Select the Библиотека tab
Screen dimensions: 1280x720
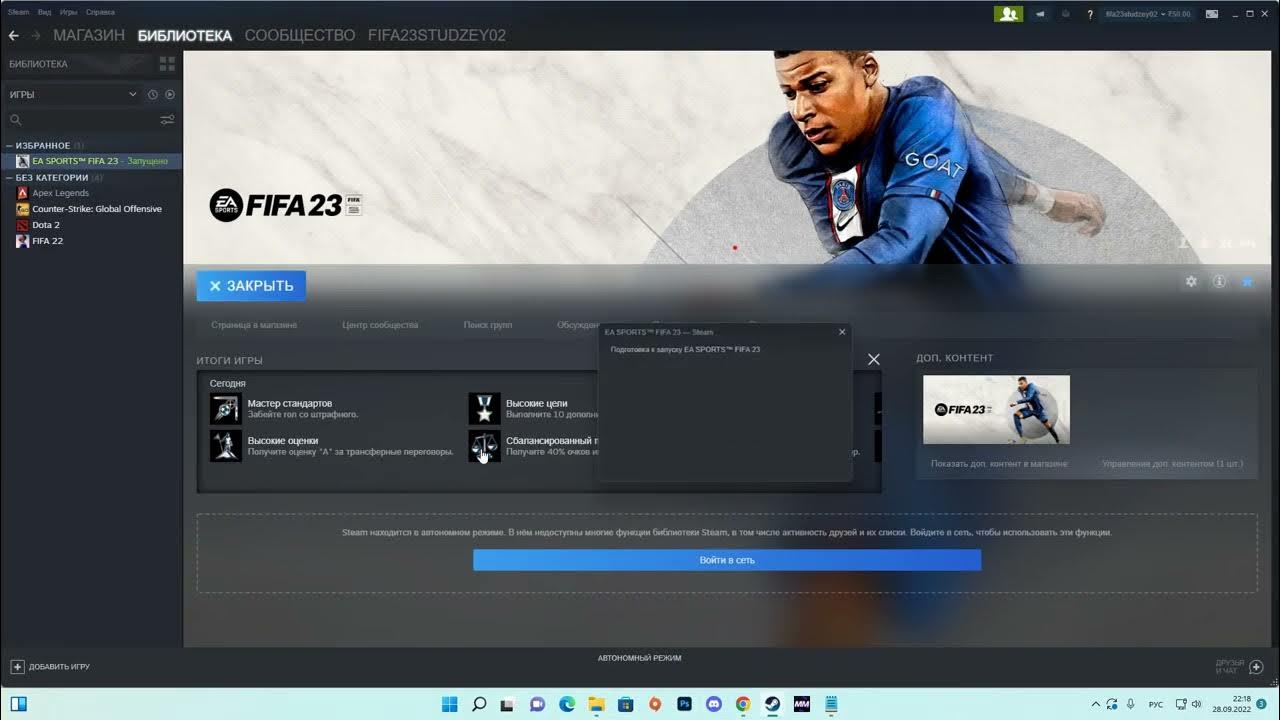click(x=185, y=35)
